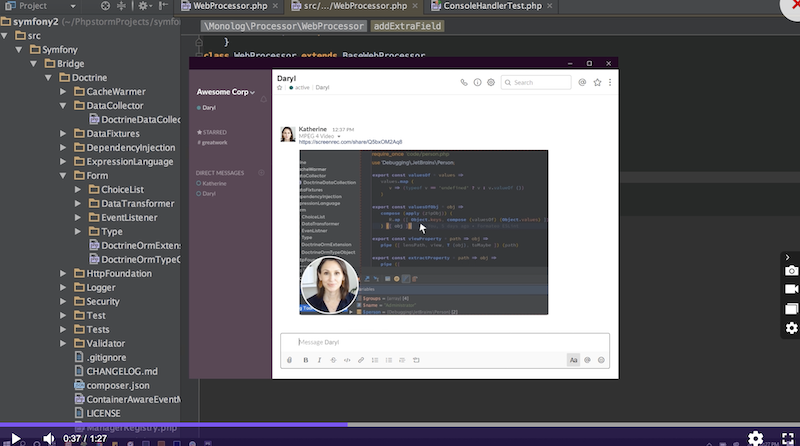Click collapse all icon in Project toolbar

tap(121, 6)
